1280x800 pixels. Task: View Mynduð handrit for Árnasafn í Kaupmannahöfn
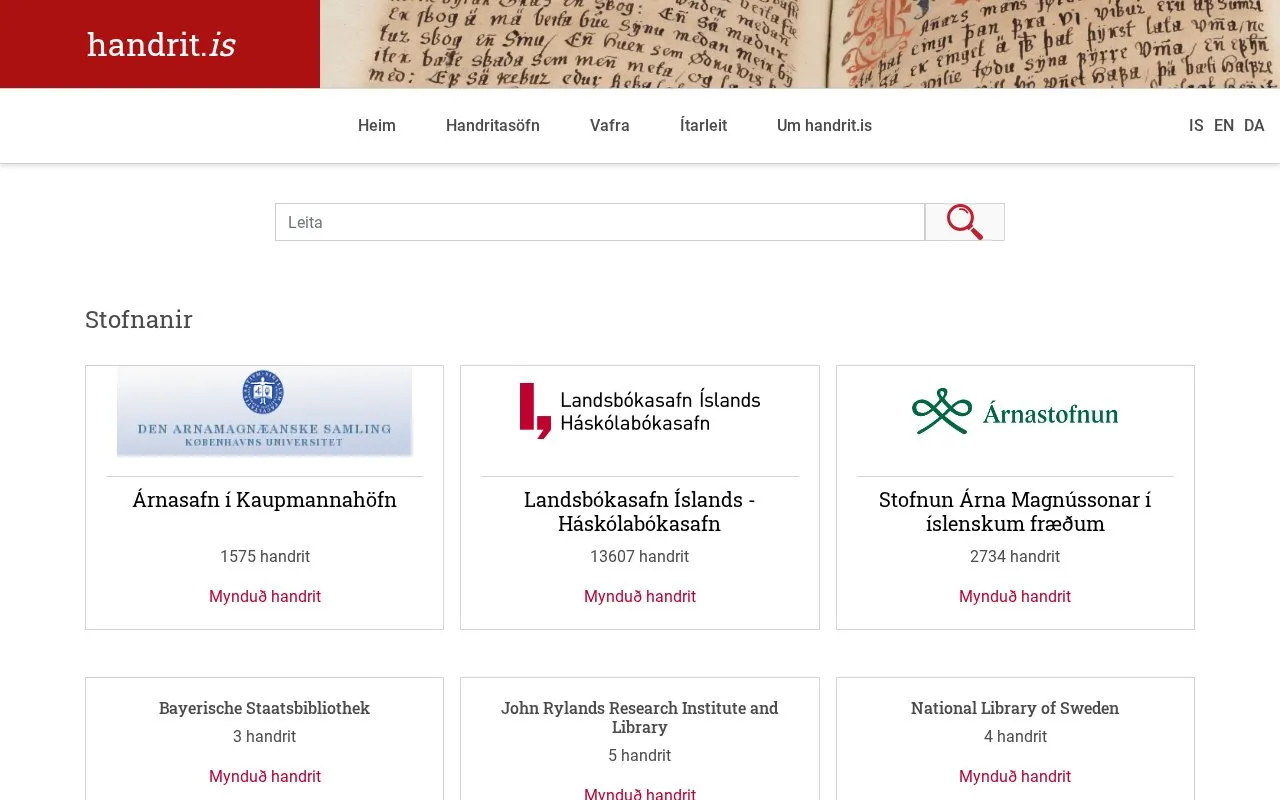point(265,596)
